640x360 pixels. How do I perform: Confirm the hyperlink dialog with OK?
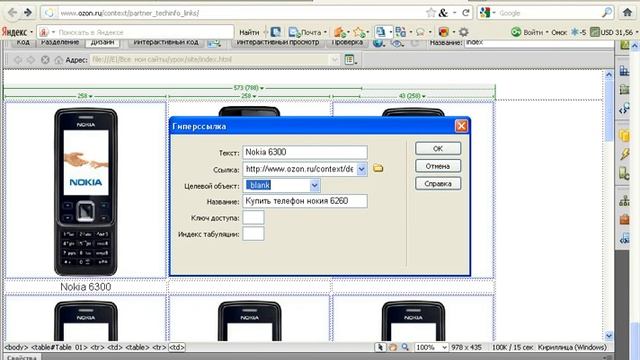point(438,149)
